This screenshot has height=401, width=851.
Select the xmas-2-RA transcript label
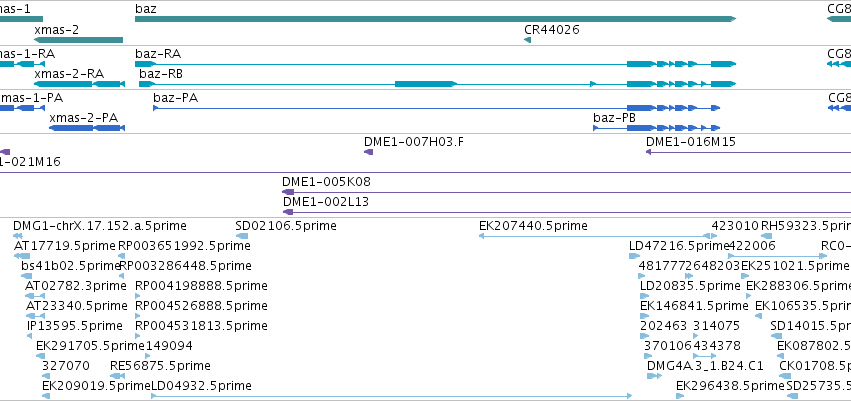point(69,74)
